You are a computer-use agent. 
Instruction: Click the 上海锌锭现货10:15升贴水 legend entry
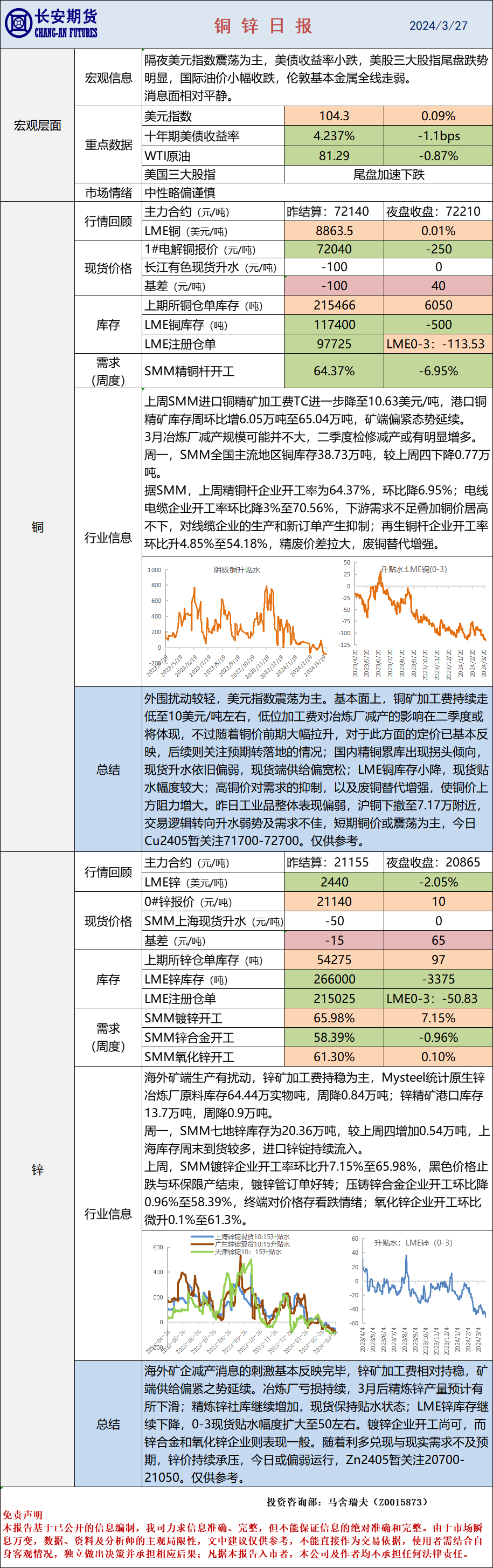[241, 1237]
